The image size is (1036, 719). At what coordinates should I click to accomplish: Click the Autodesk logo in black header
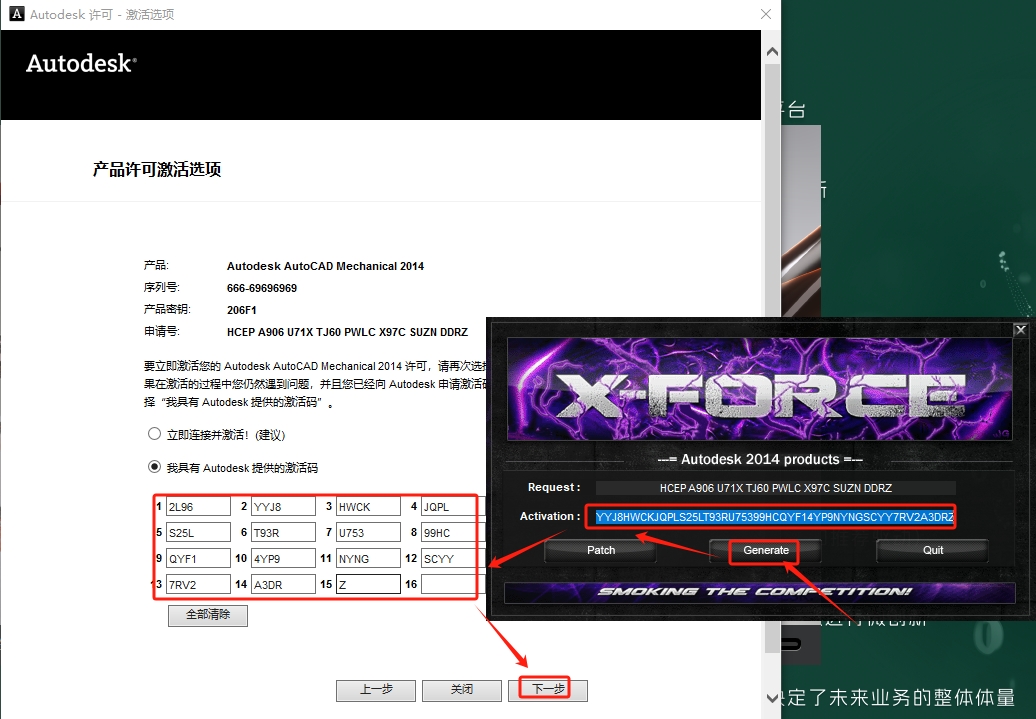point(81,63)
